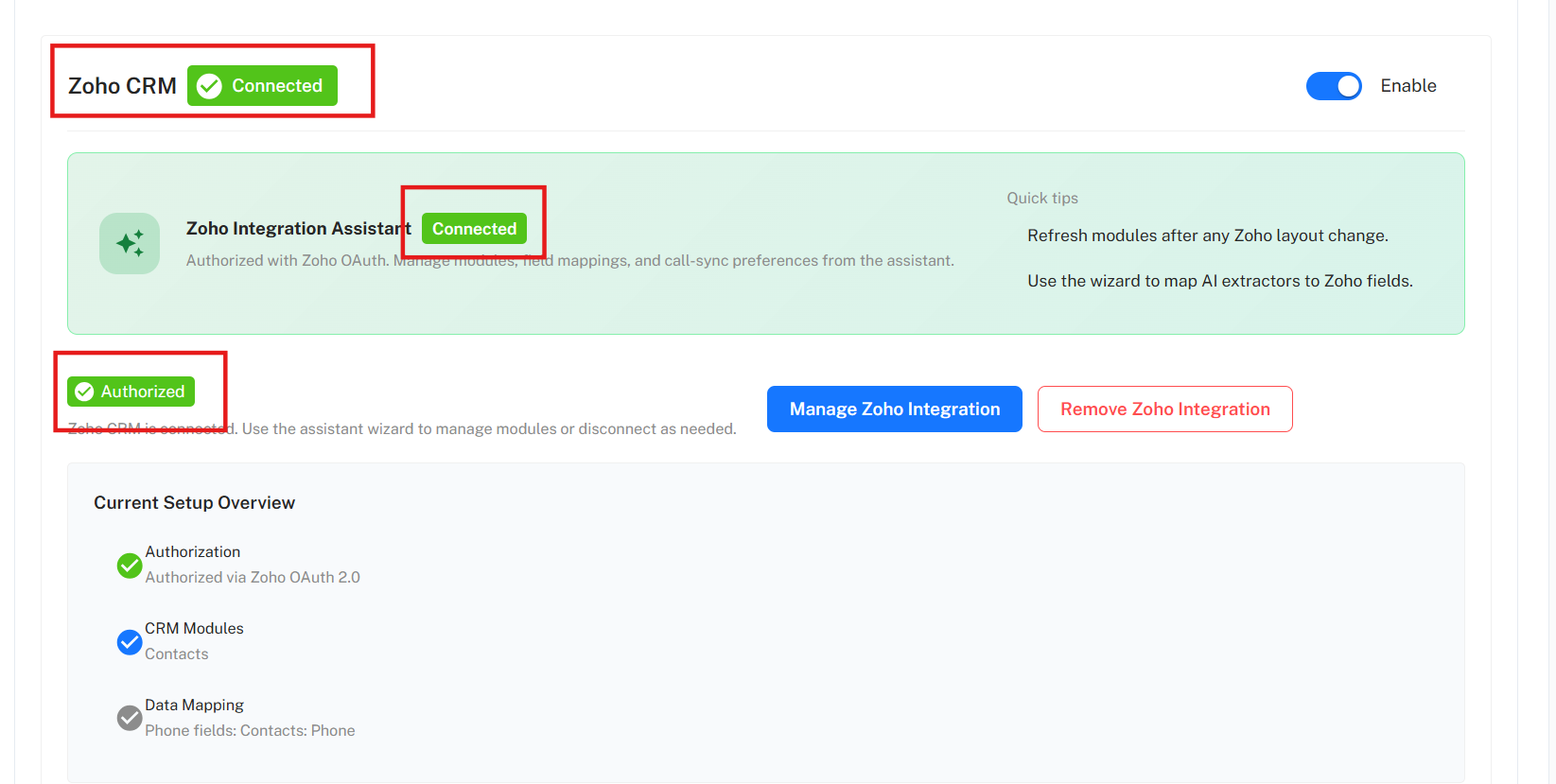The image size is (1556, 784).
Task: Click the Authorized via Zoho OAuth 2.0 text
Action: point(253,578)
